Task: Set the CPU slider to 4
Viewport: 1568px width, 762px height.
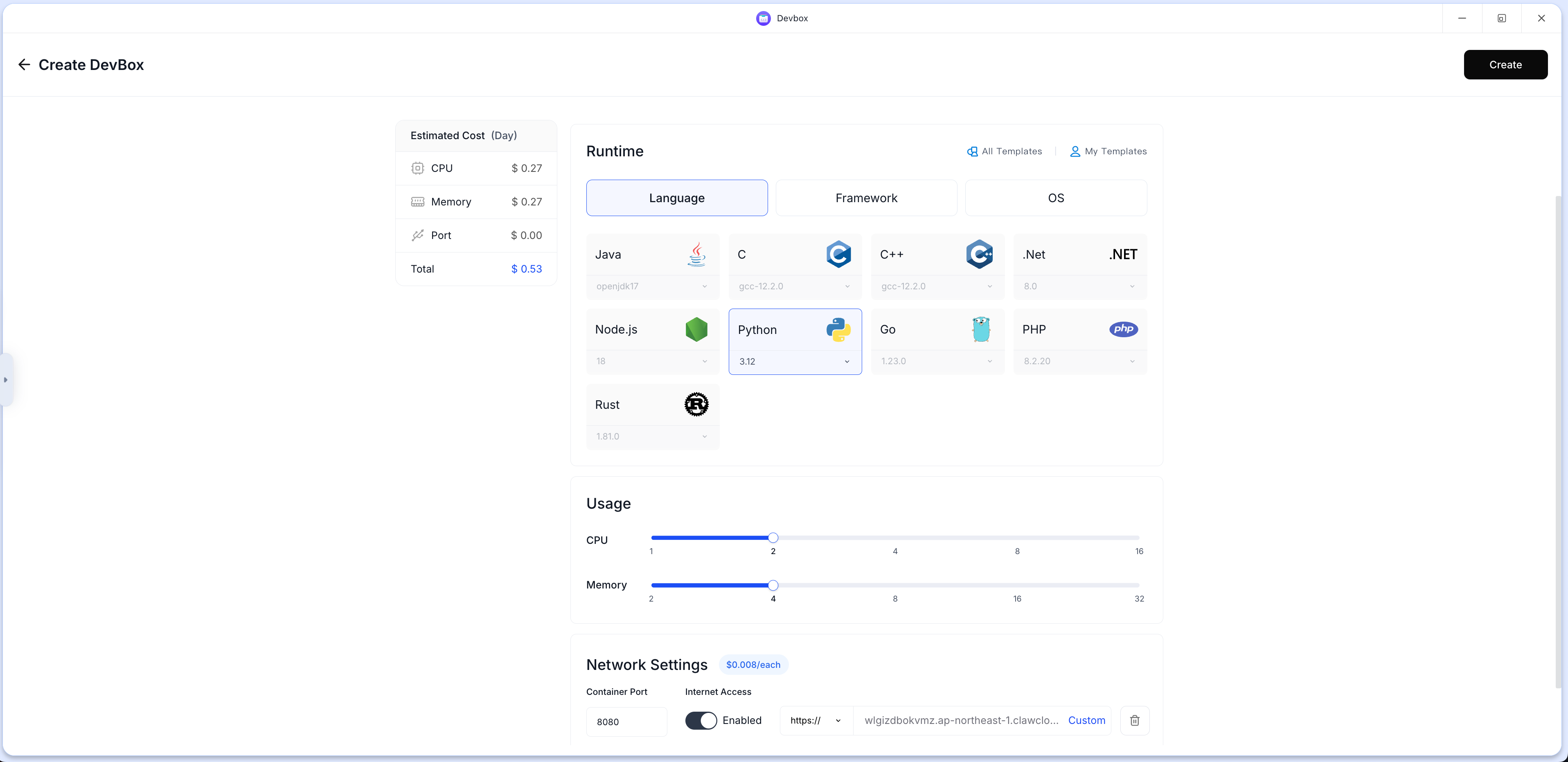Action: pos(895,537)
